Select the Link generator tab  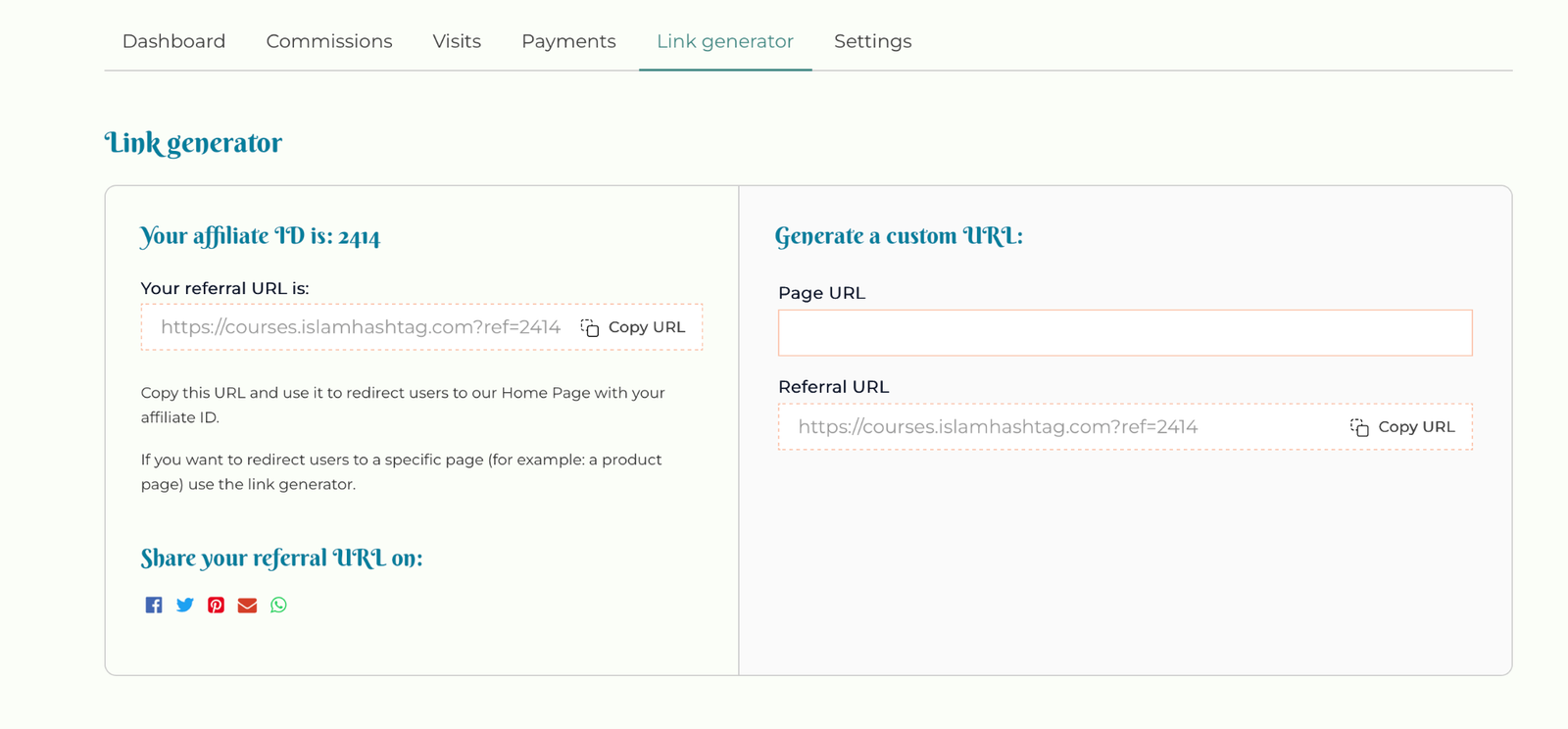pos(725,41)
